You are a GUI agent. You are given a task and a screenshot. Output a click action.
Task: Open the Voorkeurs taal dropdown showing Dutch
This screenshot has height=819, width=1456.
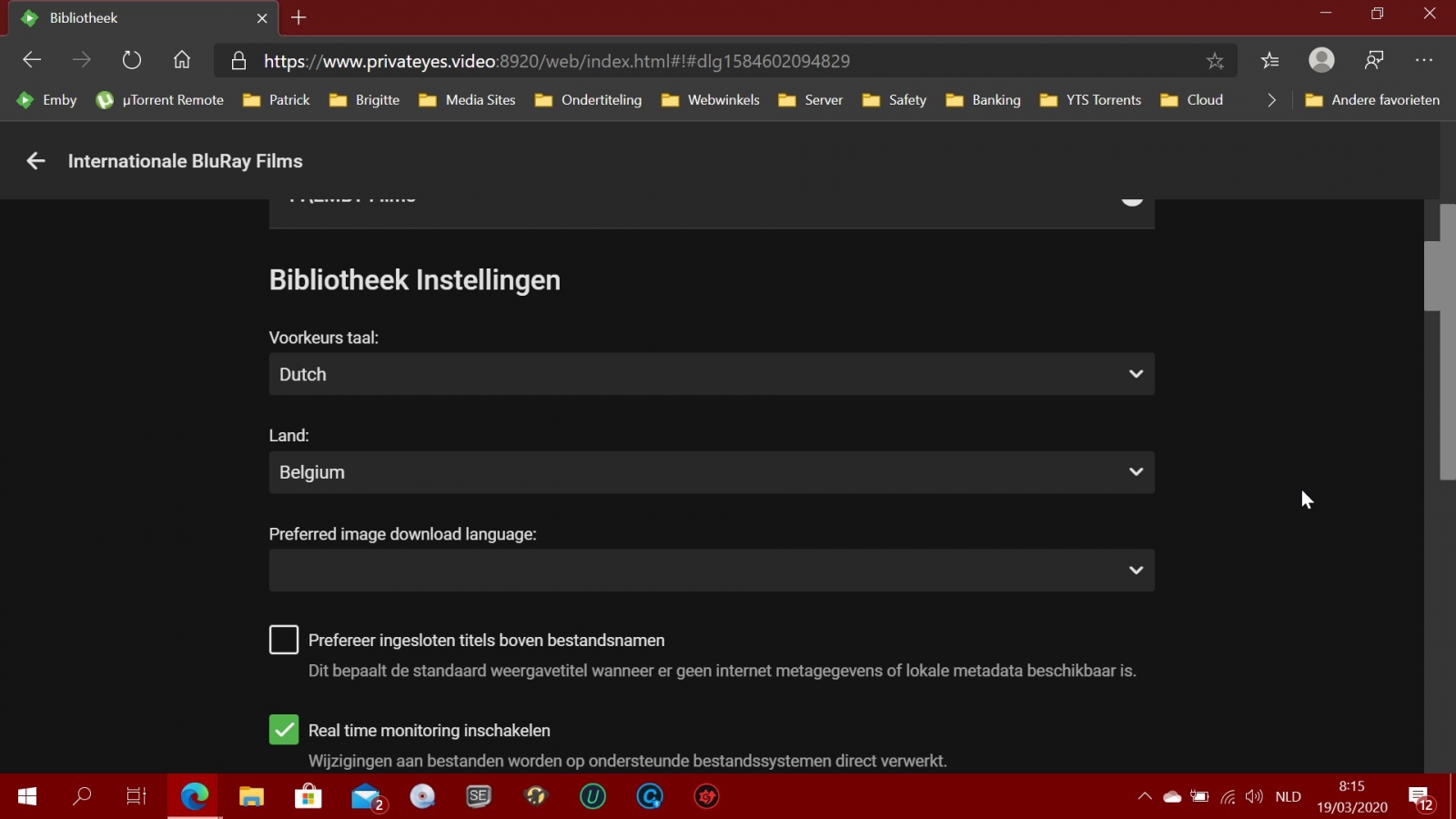[x=712, y=374]
